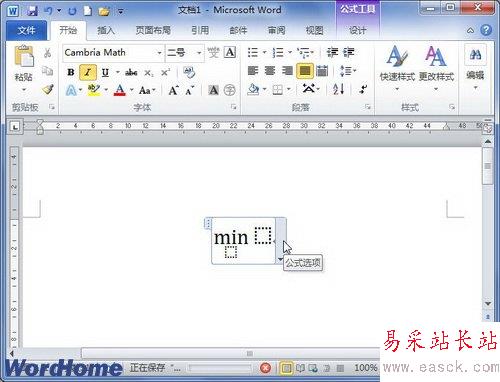Click the numbered list icon

click(x=278, y=52)
